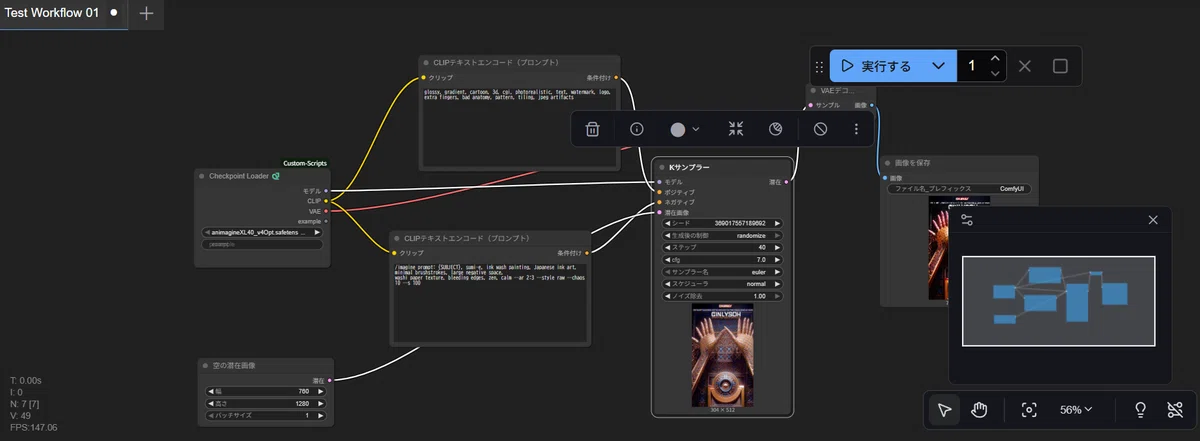Increase シード seed value arrow
Image resolution: width=1200 pixels, height=441 pixels.
point(777,223)
